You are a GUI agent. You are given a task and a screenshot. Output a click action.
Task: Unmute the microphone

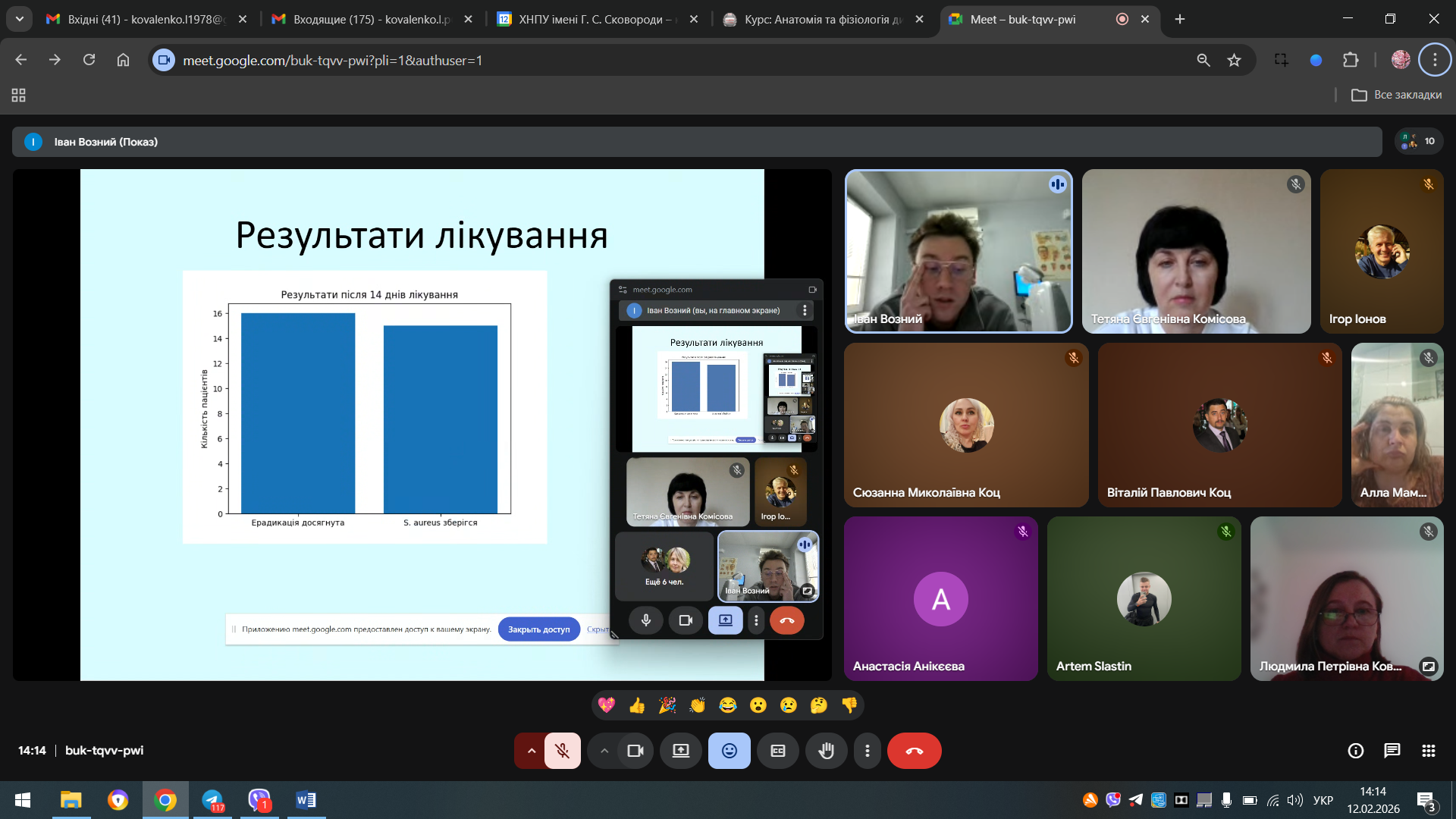[562, 751]
